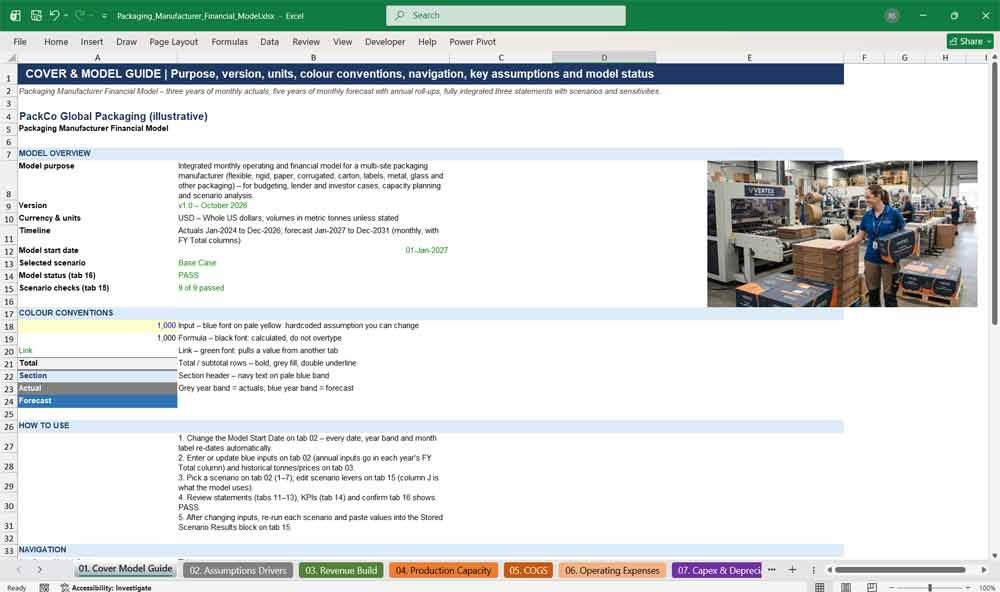The width and height of the screenshot is (1000, 592).
Task: Click Accessibility: Investigate in status bar
Action: pyautogui.click(x=107, y=588)
